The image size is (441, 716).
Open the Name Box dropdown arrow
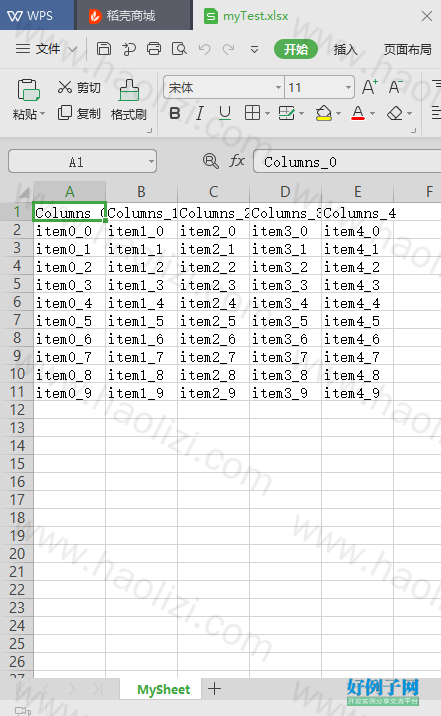pos(151,162)
